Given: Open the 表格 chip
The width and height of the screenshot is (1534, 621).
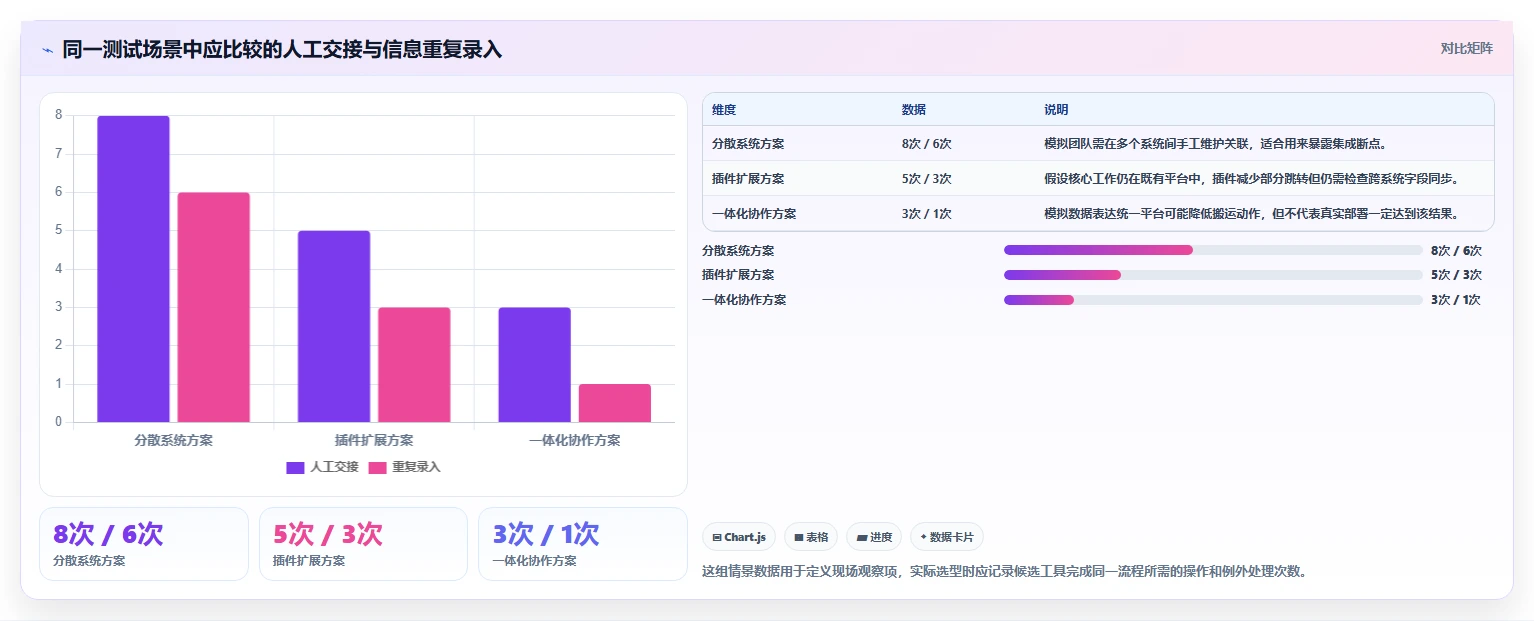Looking at the screenshot, I should (811, 537).
